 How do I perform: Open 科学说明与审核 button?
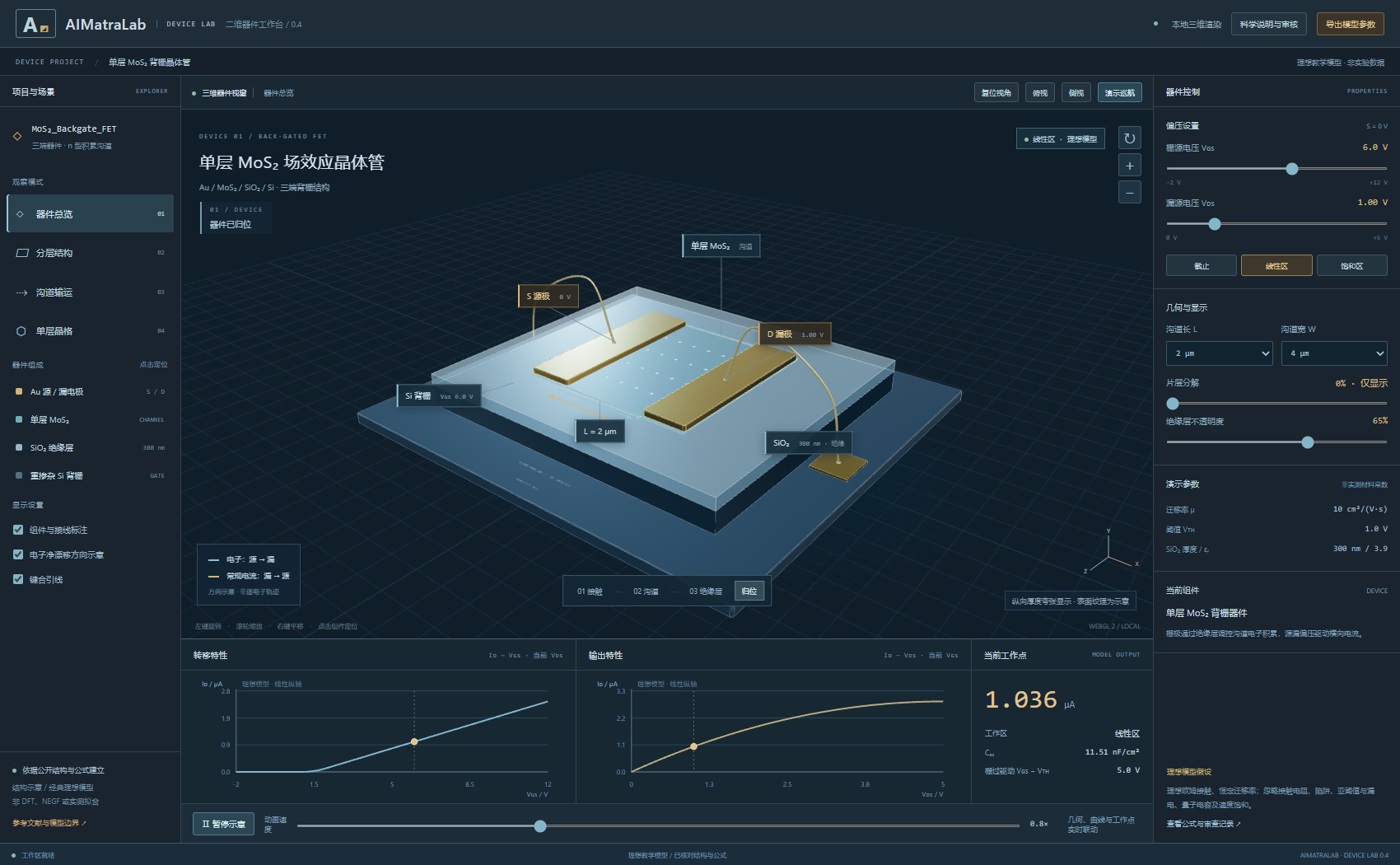coord(1269,24)
